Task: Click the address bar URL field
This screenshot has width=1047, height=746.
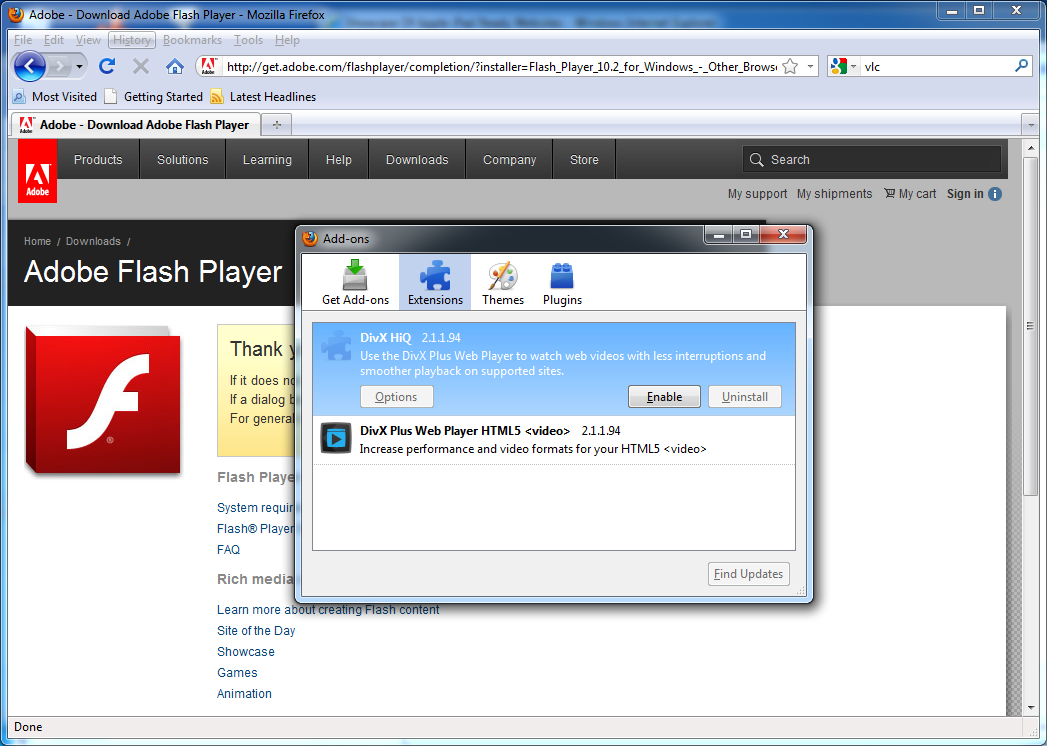Action: point(501,66)
